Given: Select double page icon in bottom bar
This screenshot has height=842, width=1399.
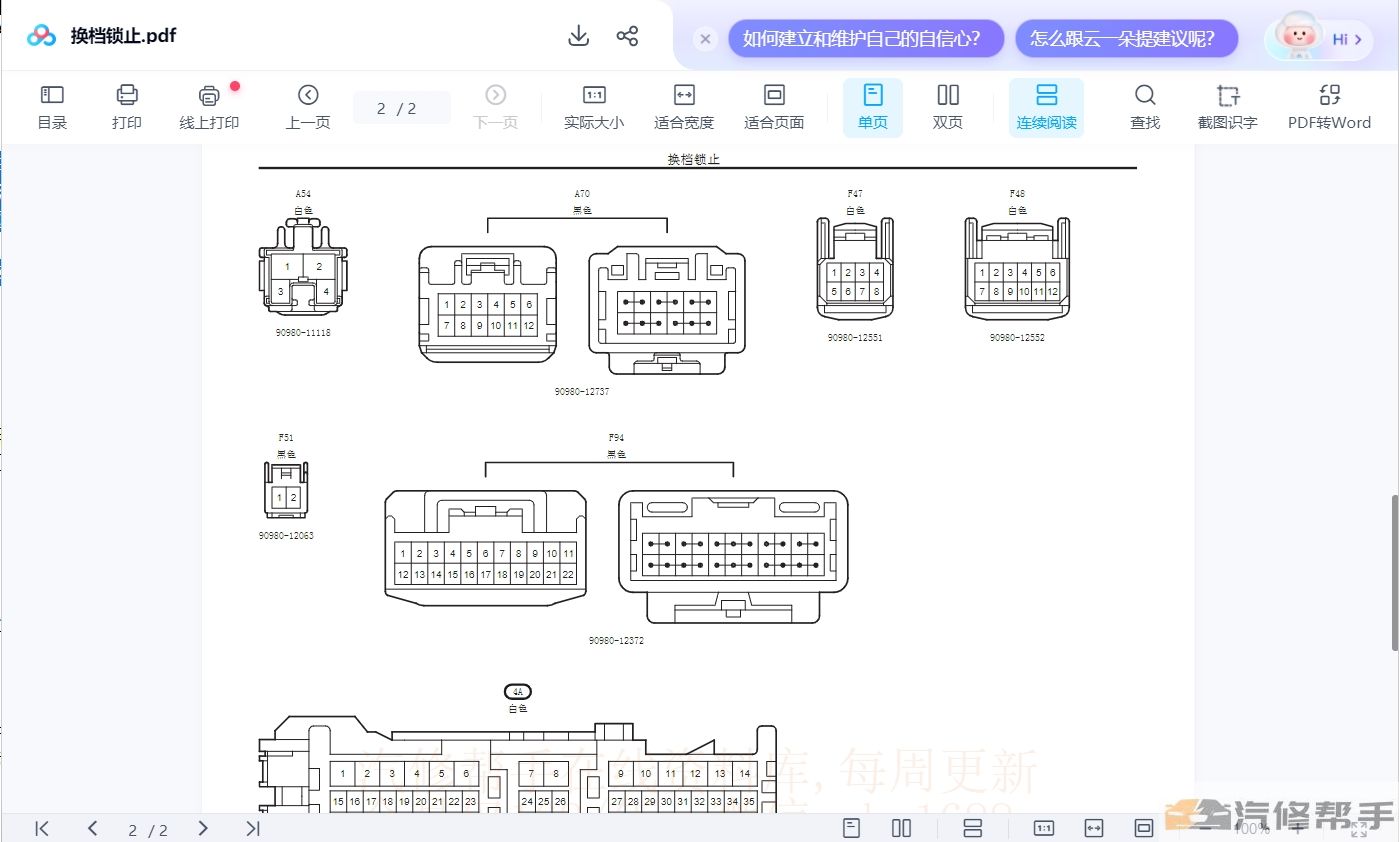Looking at the screenshot, I should [901, 828].
